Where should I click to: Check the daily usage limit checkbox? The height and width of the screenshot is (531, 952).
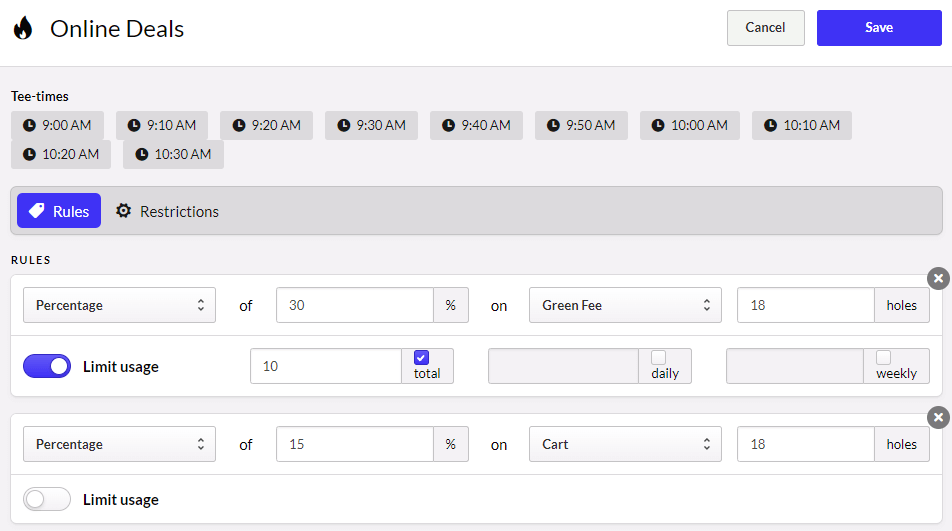point(658,357)
